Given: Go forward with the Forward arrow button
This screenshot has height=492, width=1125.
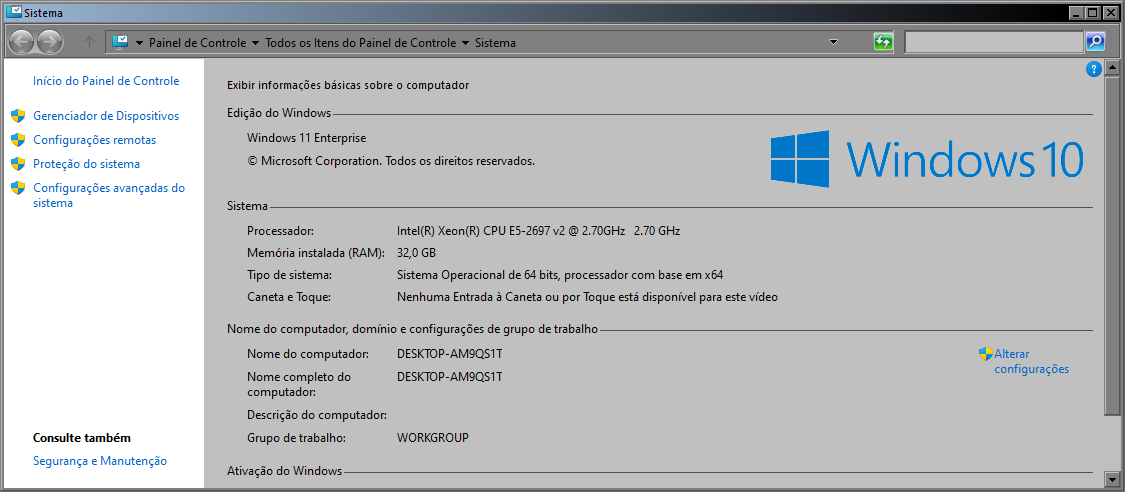Looking at the screenshot, I should click(49, 42).
